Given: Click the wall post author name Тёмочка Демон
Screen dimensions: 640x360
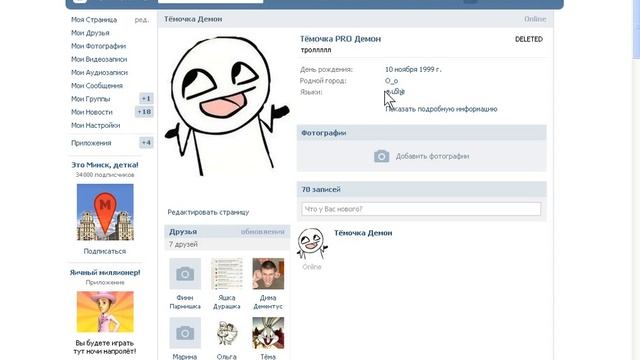Looking at the screenshot, I should [x=363, y=233].
